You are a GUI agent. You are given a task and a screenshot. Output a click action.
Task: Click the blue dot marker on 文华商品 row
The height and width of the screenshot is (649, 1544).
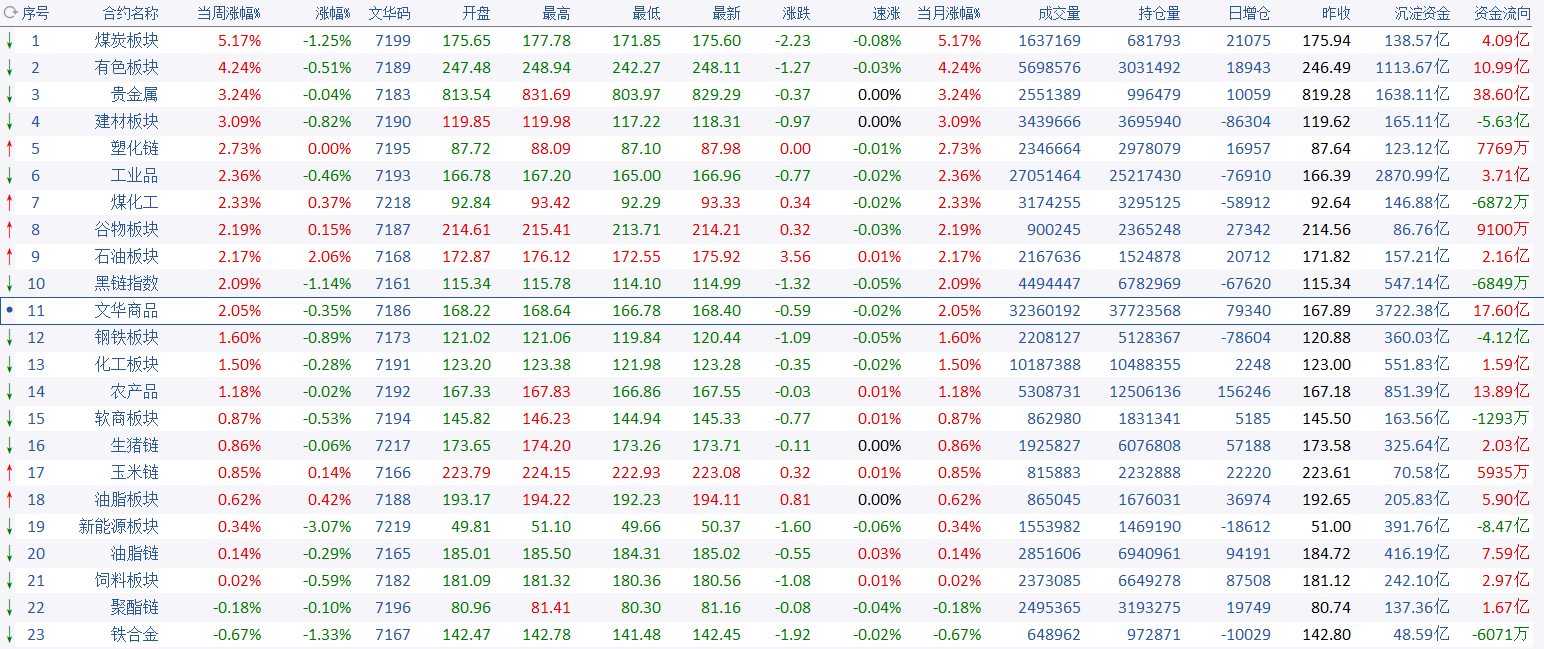click(9, 311)
